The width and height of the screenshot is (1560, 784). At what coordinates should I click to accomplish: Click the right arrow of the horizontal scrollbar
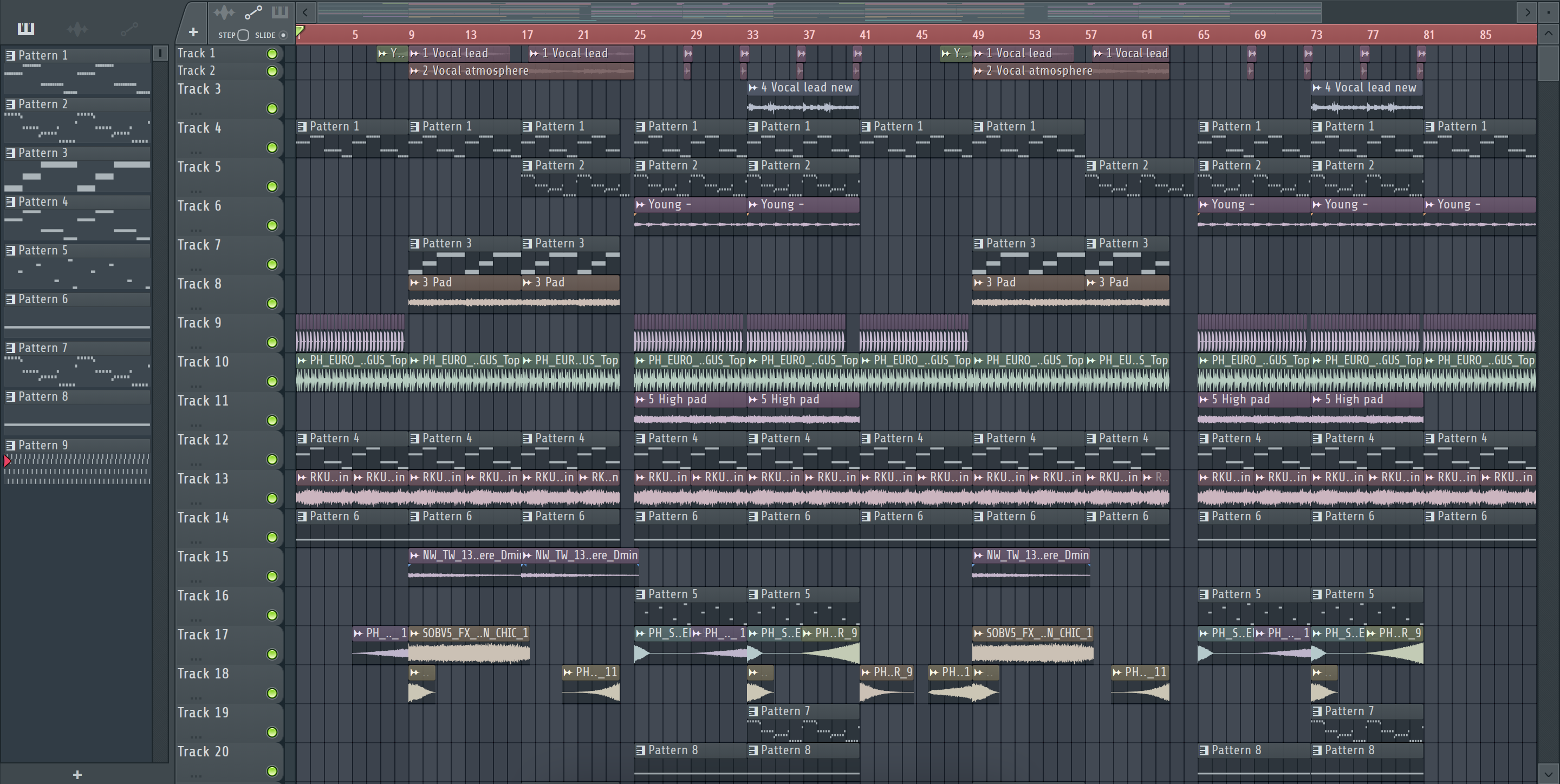tap(1527, 12)
